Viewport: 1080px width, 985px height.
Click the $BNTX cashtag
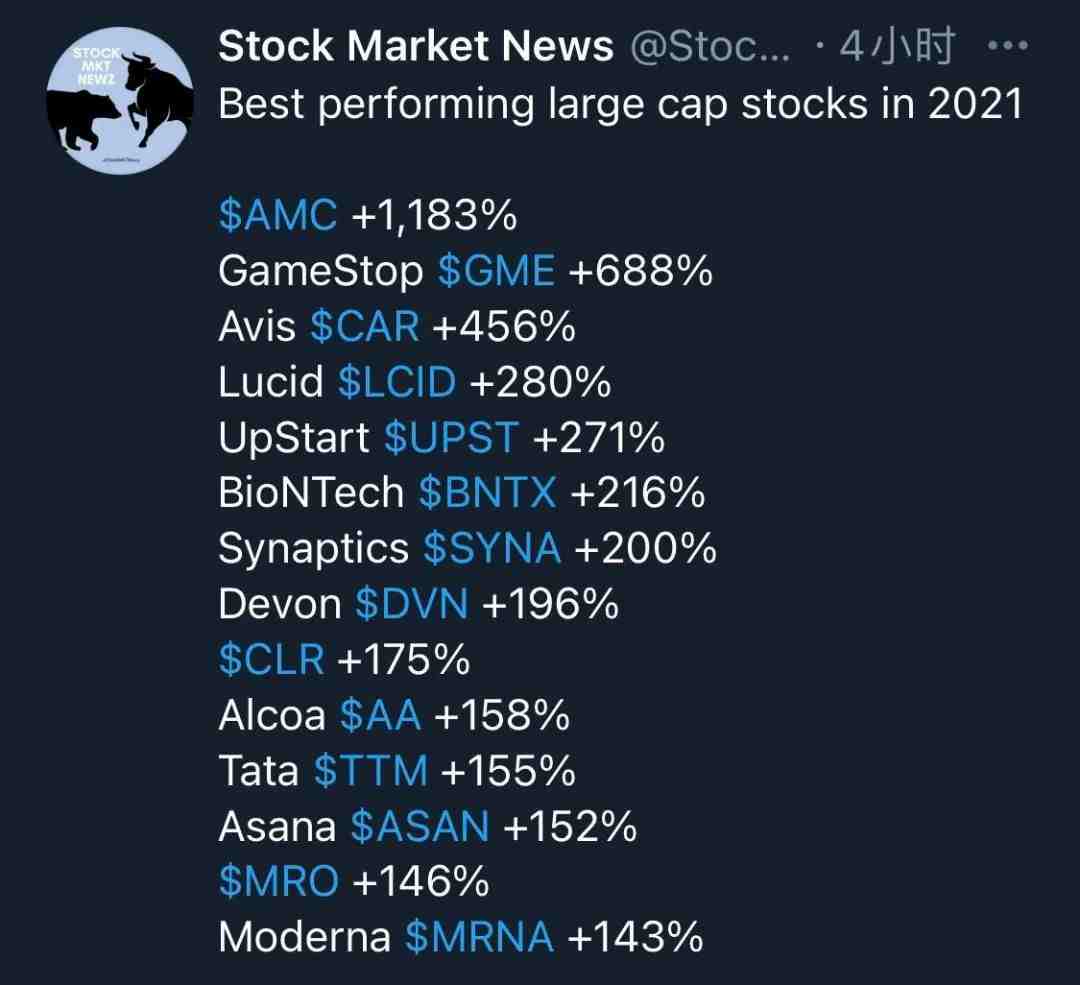pyautogui.click(x=487, y=492)
